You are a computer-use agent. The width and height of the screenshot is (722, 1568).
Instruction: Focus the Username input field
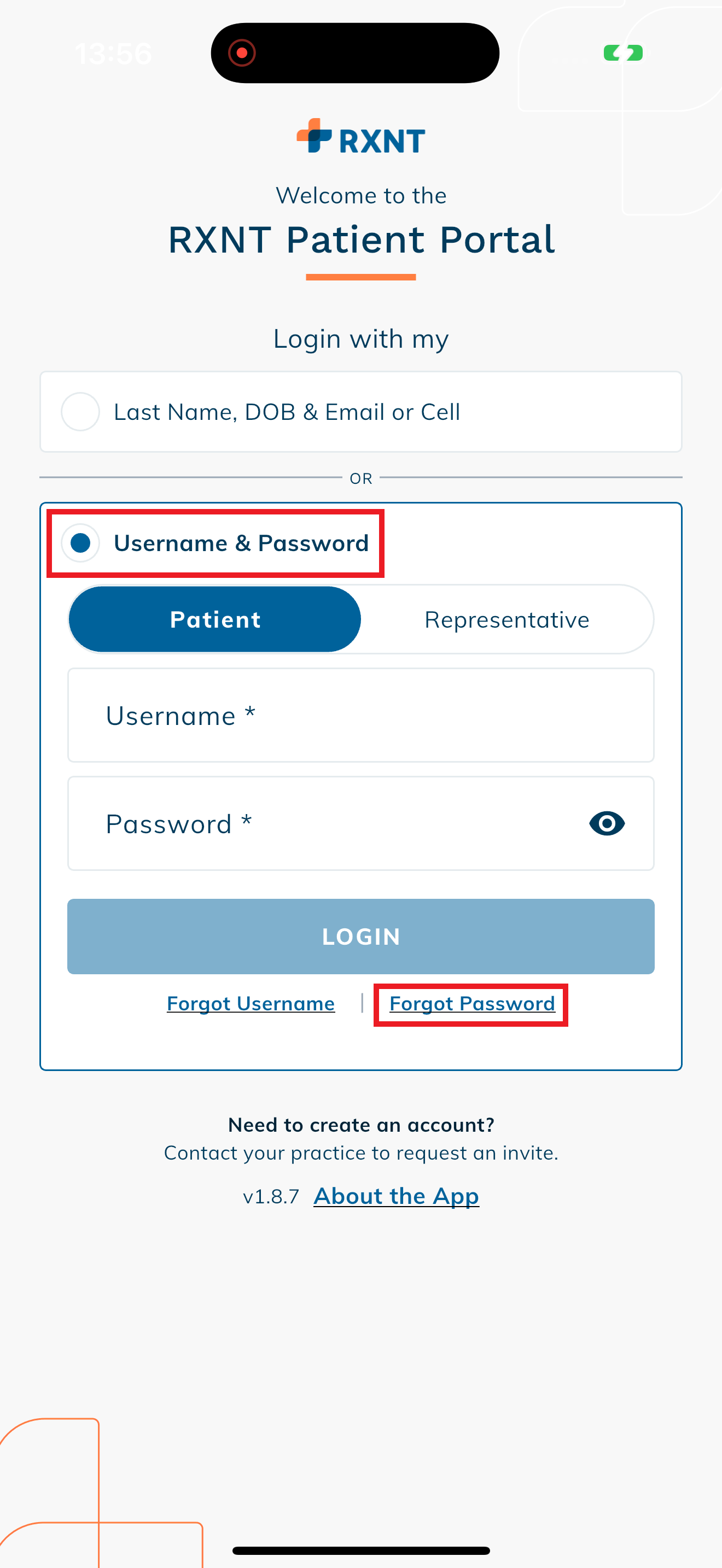pos(360,715)
